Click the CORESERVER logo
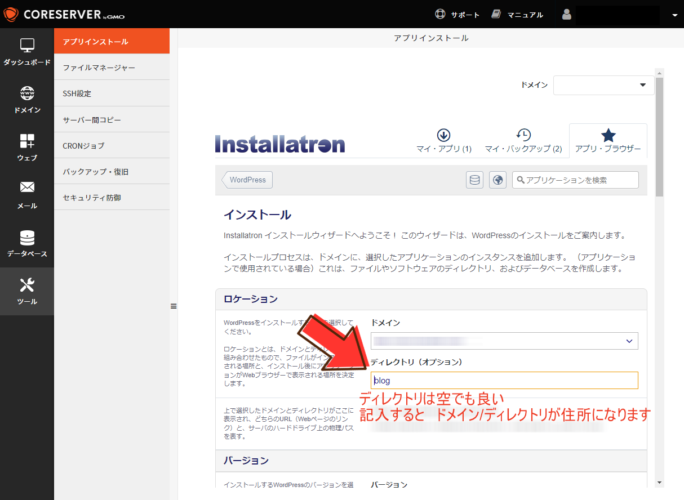Image resolution: width=684 pixels, height=500 pixels. 64,14
